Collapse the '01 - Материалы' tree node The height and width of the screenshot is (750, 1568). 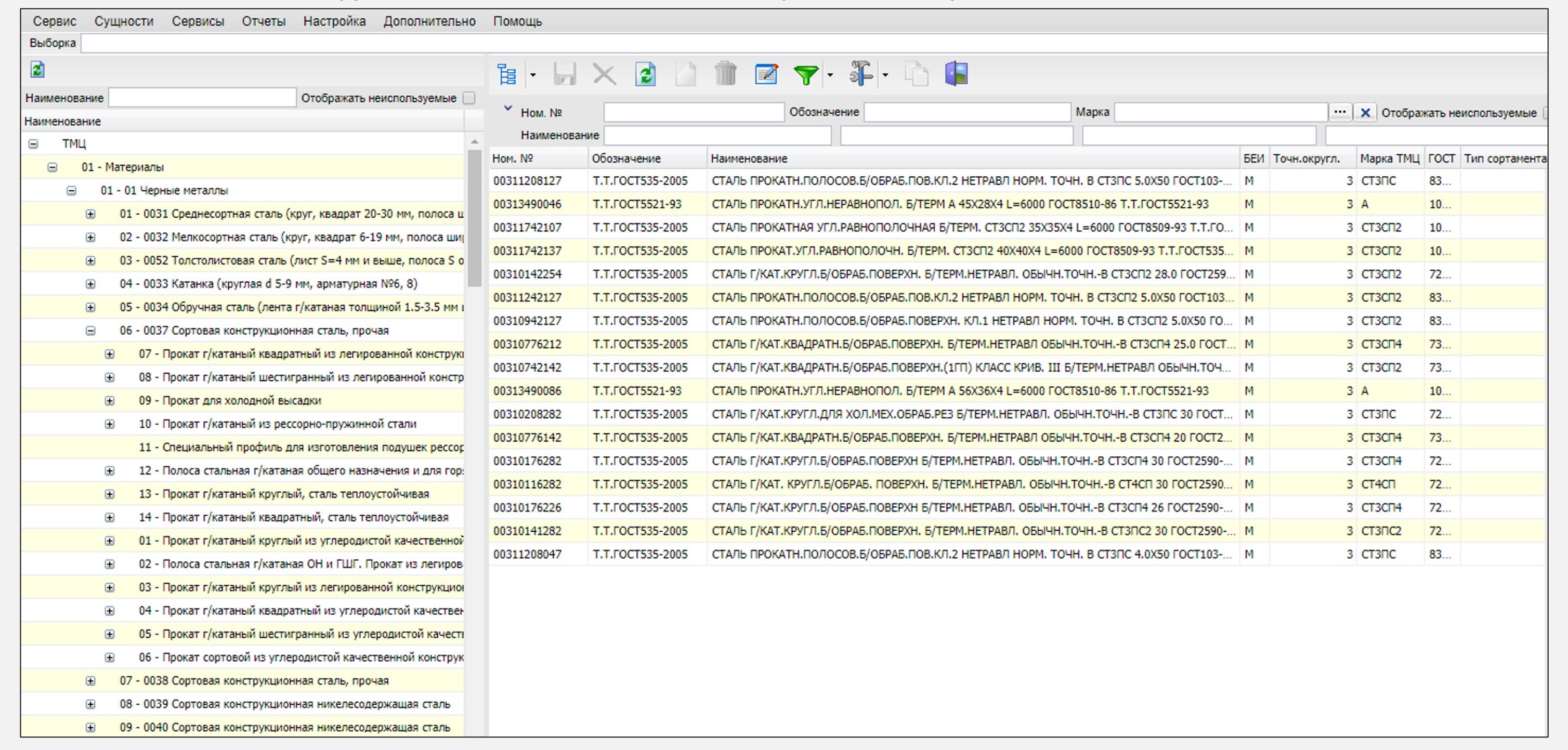(53, 167)
